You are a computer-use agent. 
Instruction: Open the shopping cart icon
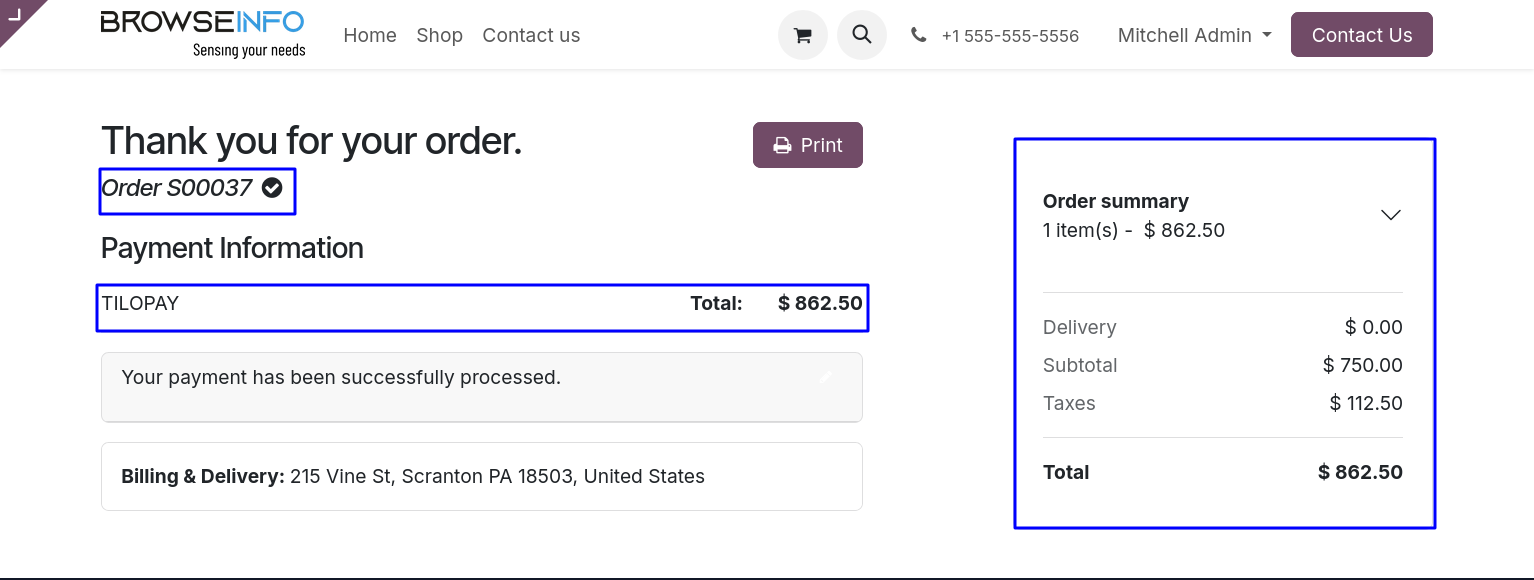802,35
